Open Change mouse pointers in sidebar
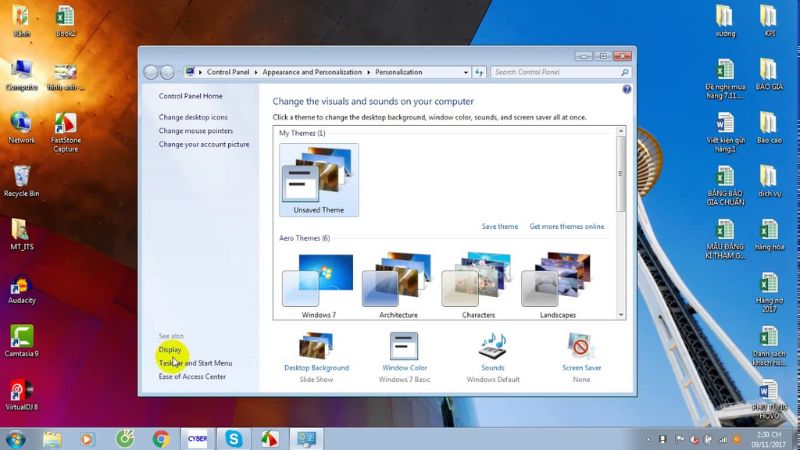Screen dimensions: 800x450 pyautogui.click(x=195, y=131)
